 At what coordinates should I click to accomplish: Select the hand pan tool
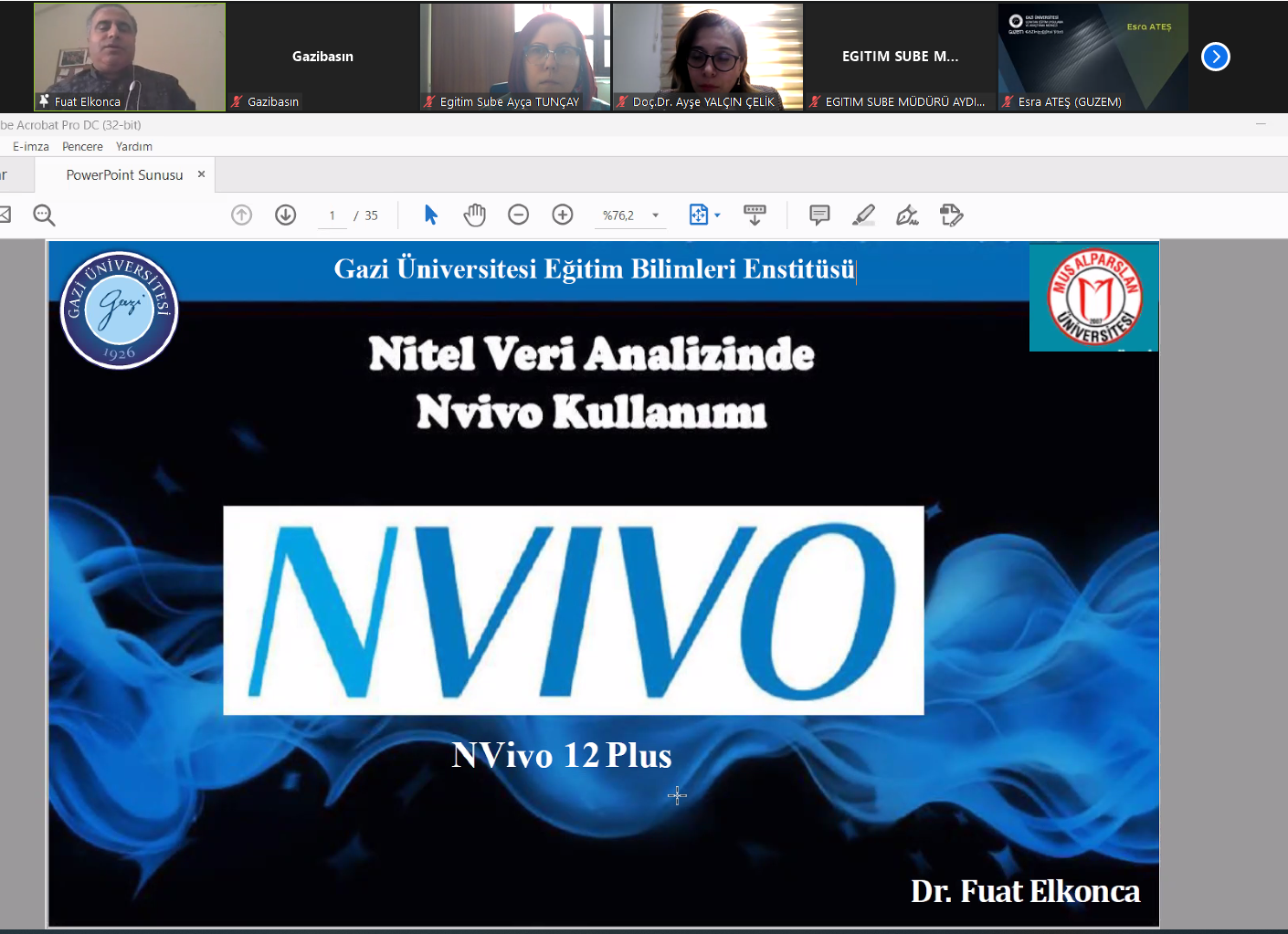pyautogui.click(x=474, y=215)
